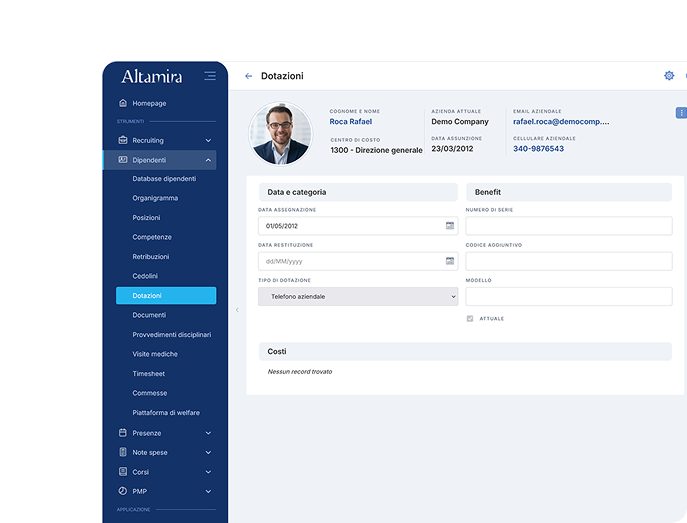Image resolution: width=687 pixels, height=523 pixels.
Task: Click the blue three-dots options button
Action: [681, 113]
